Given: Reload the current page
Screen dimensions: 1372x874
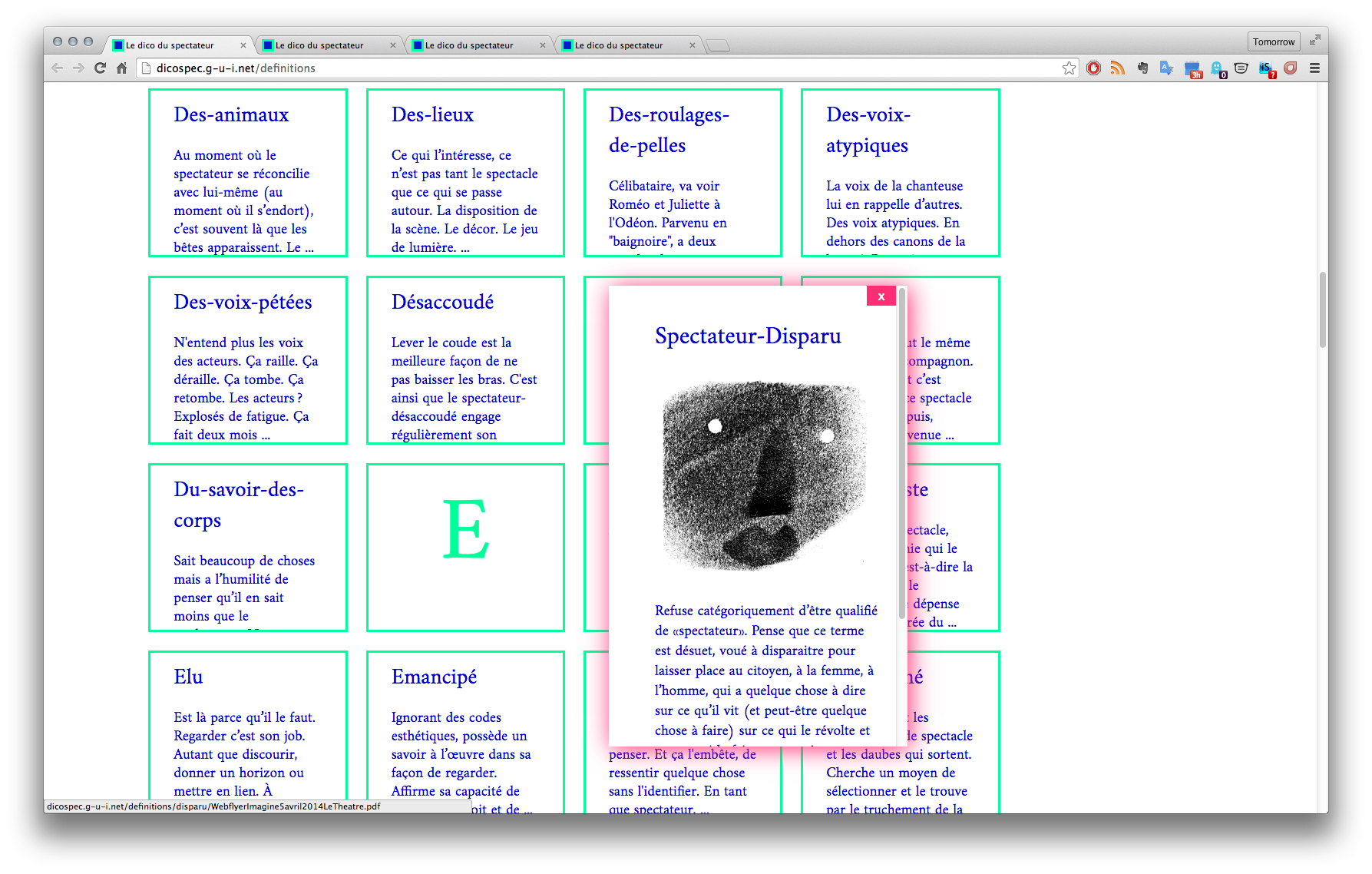Looking at the screenshot, I should click(x=100, y=68).
